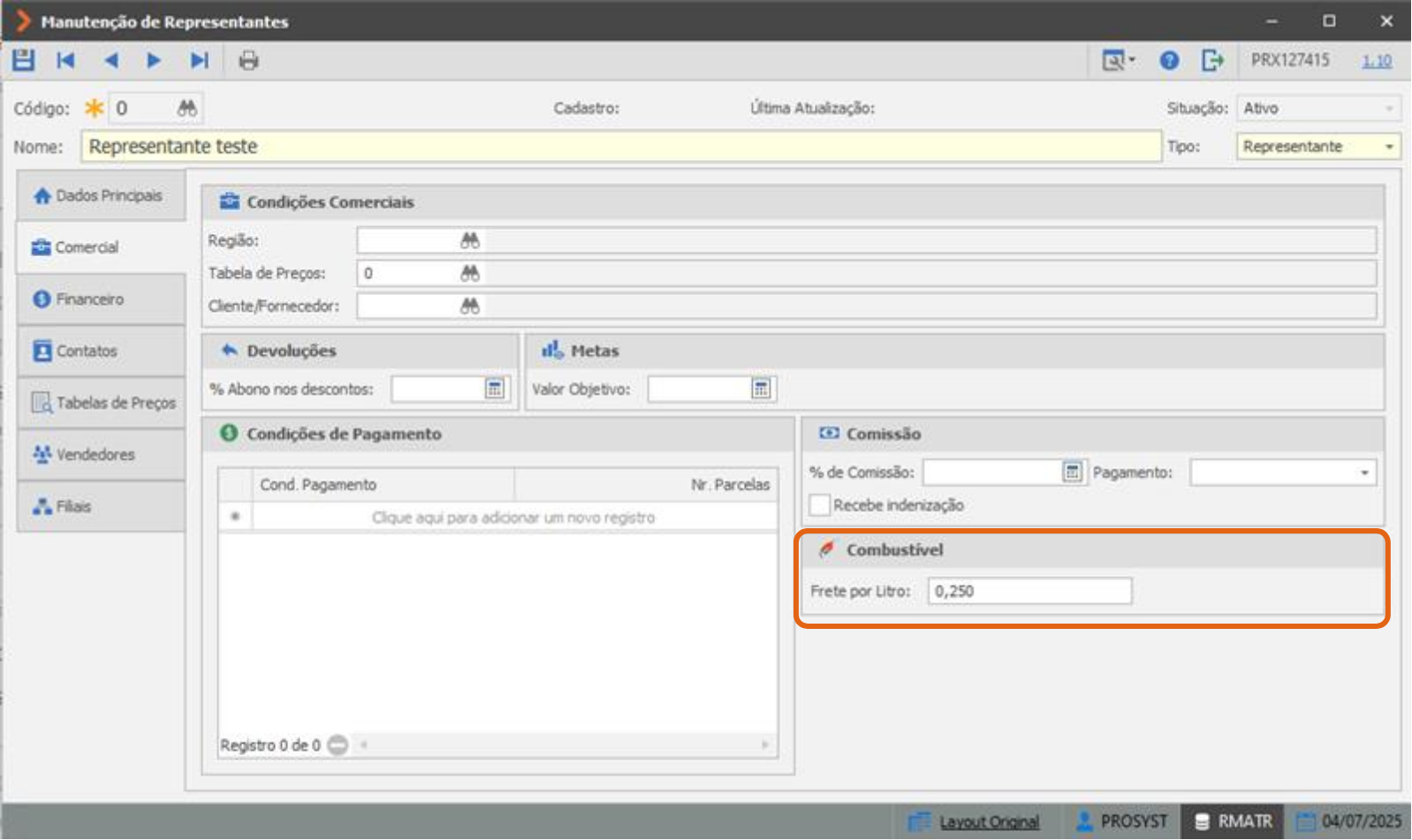
Task: Search Região with binoculars icon
Action: coord(470,240)
